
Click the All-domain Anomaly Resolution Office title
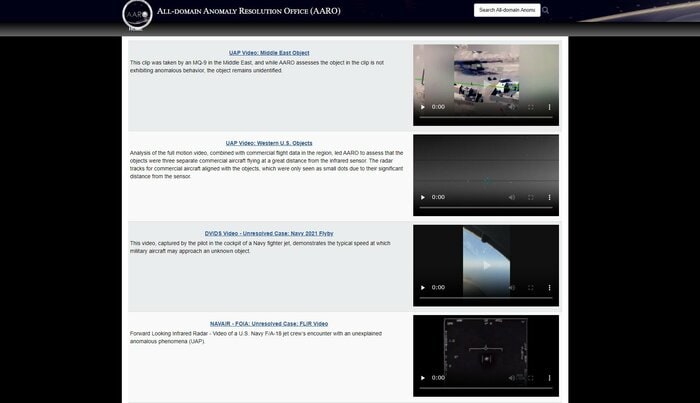248,11
